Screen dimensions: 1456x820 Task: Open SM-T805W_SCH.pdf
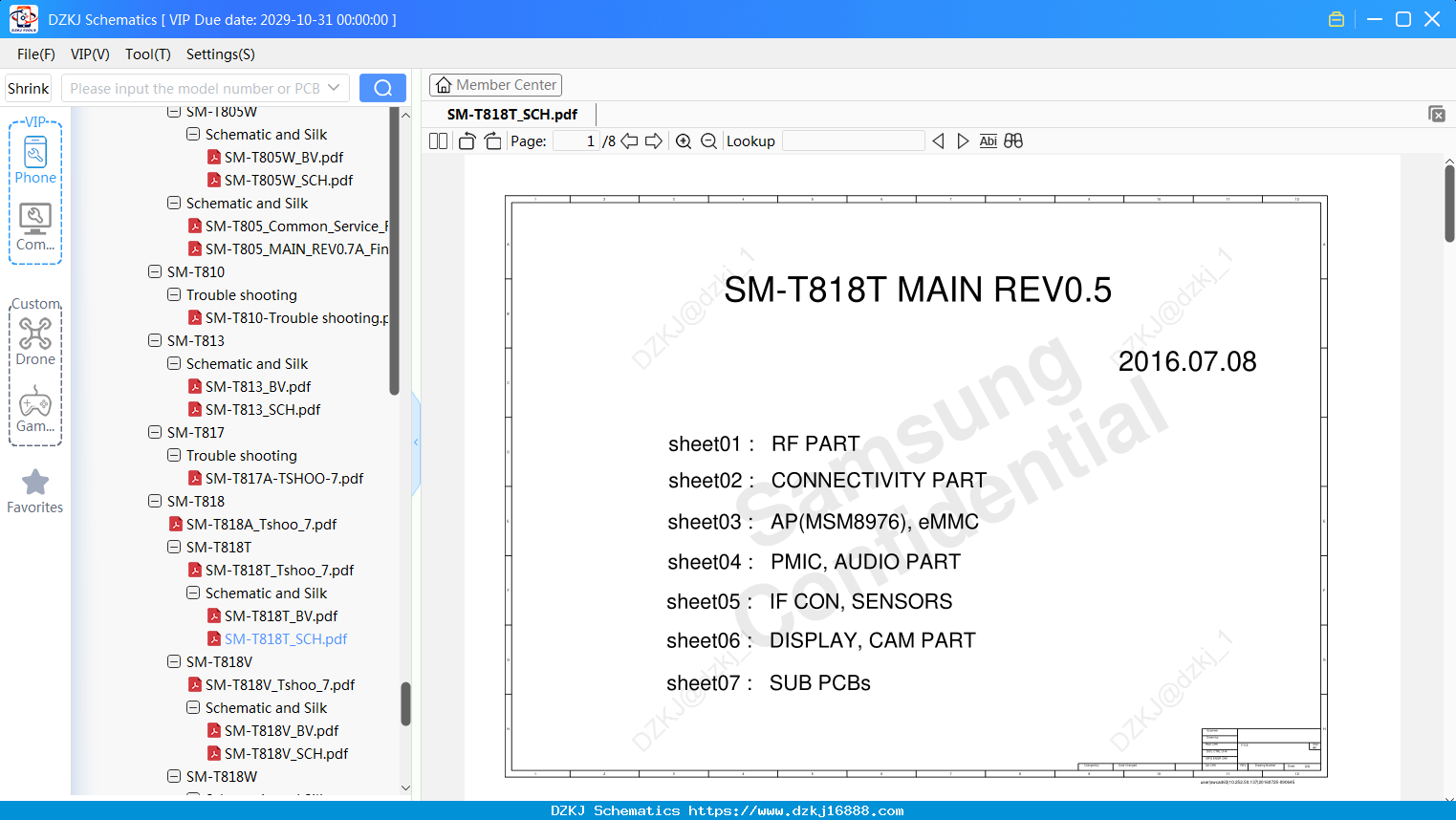tap(289, 180)
